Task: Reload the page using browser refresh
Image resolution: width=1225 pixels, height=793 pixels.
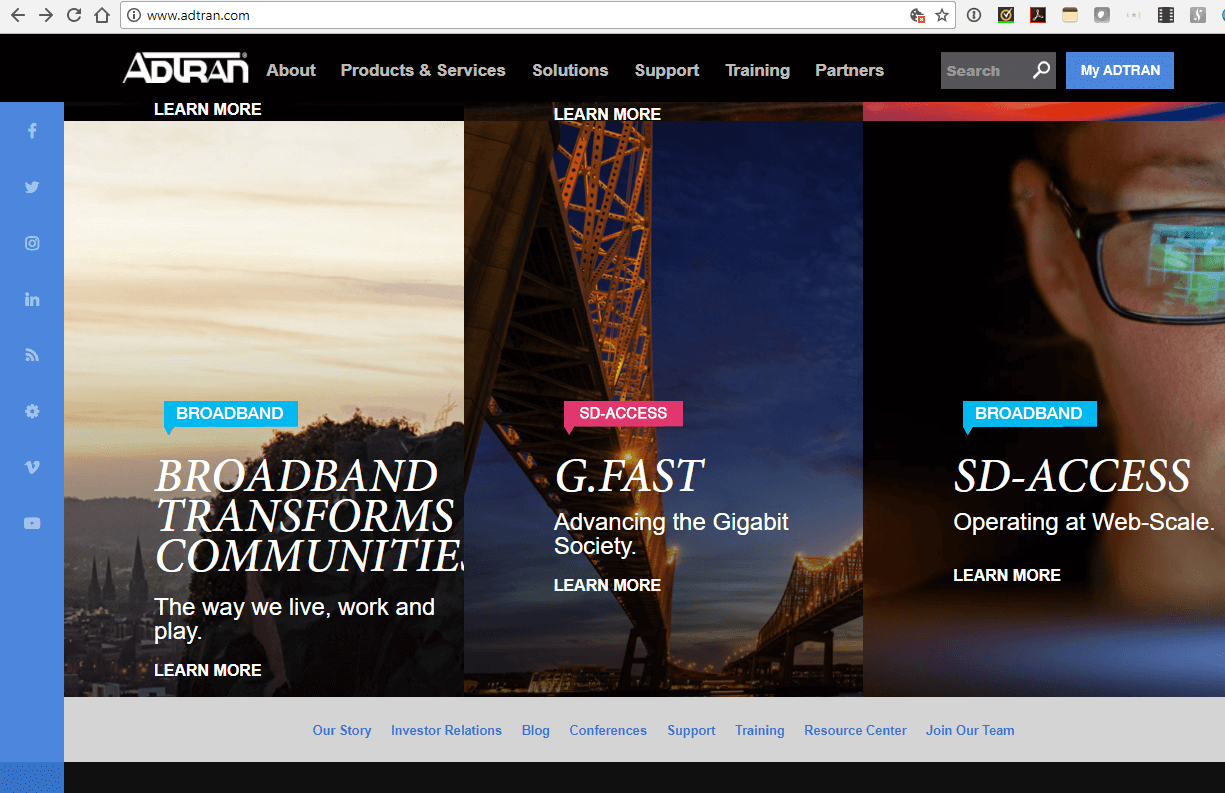Action: 73,15
